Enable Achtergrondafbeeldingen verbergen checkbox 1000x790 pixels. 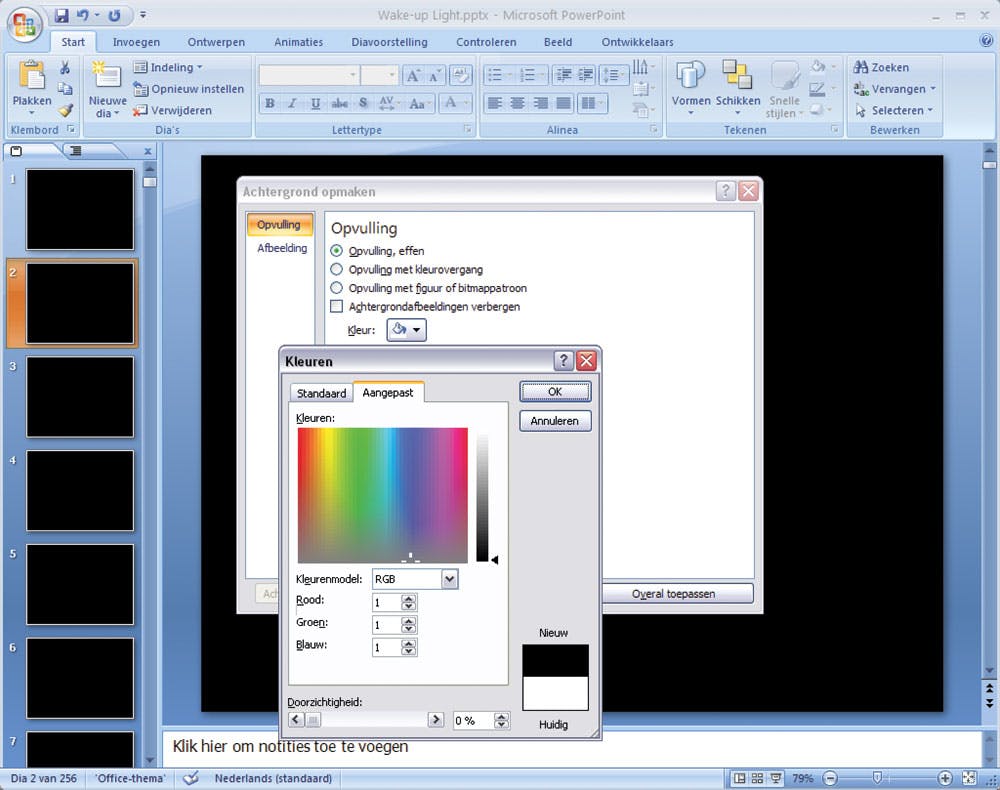pos(337,307)
